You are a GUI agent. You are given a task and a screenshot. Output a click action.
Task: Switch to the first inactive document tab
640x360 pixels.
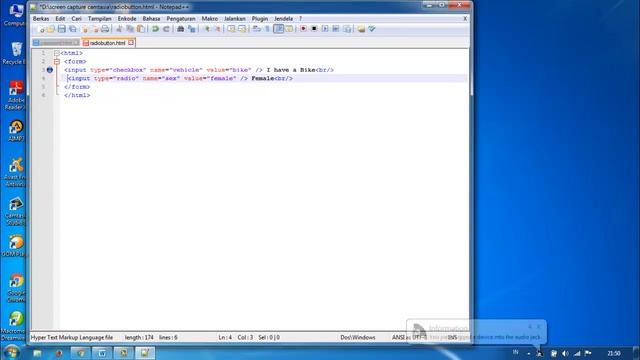[x=56, y=42]
